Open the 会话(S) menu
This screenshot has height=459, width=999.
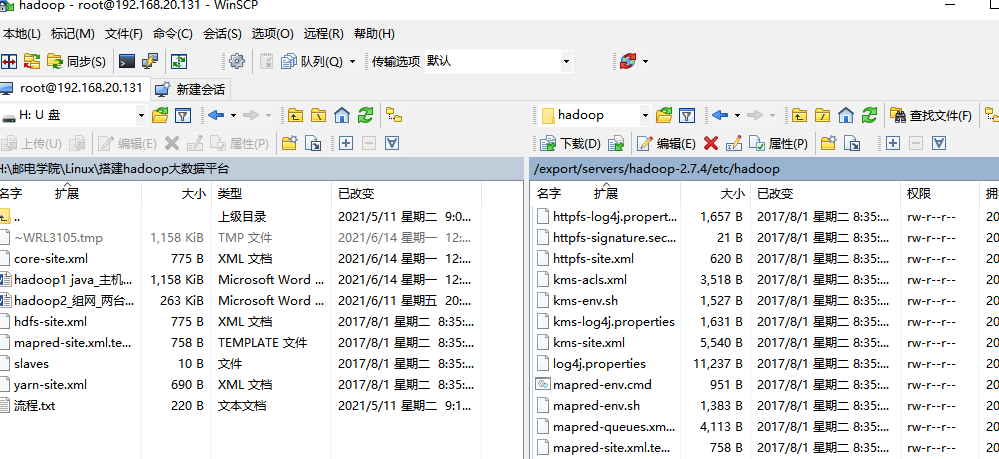222,34
